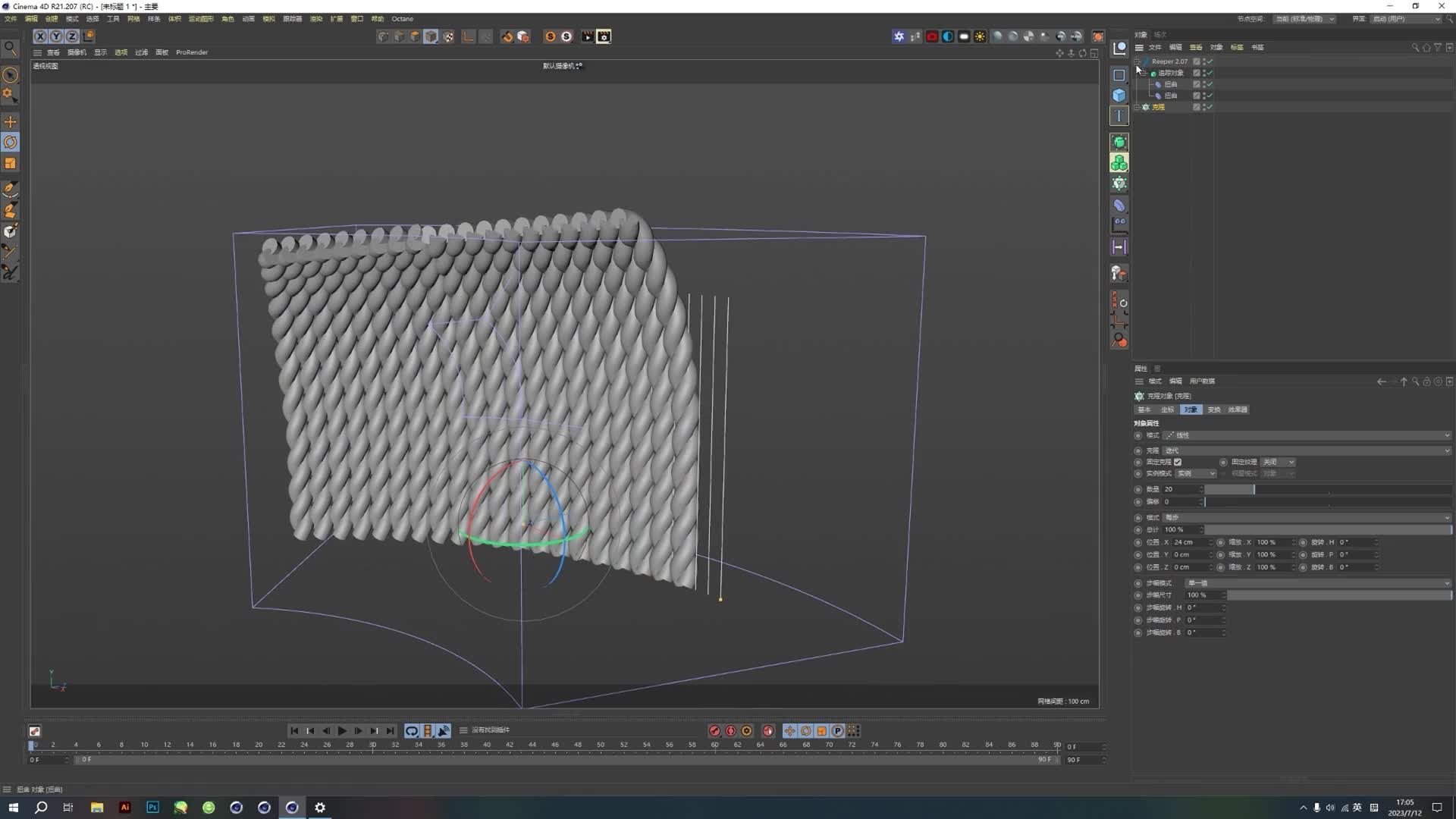Viewport: 1456px width, 819px height.
Task: Click the 总计 100% slider bar
Action: tap(1328, 530)
